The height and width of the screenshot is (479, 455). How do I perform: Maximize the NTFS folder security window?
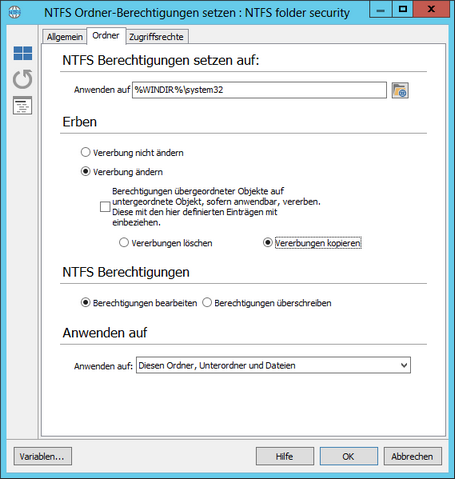coord(402,9)
